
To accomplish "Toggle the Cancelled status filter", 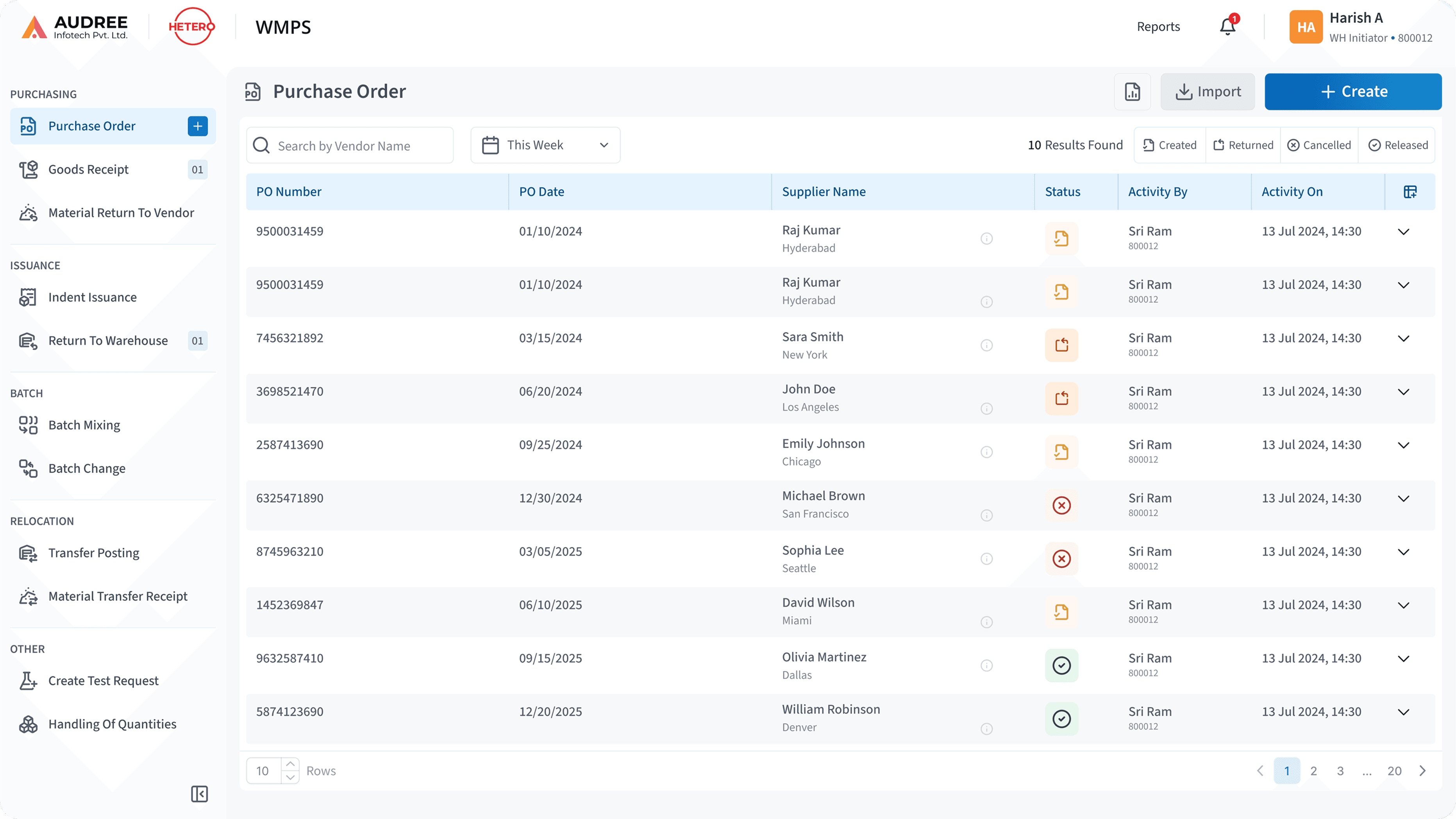I will (1318, 145).
